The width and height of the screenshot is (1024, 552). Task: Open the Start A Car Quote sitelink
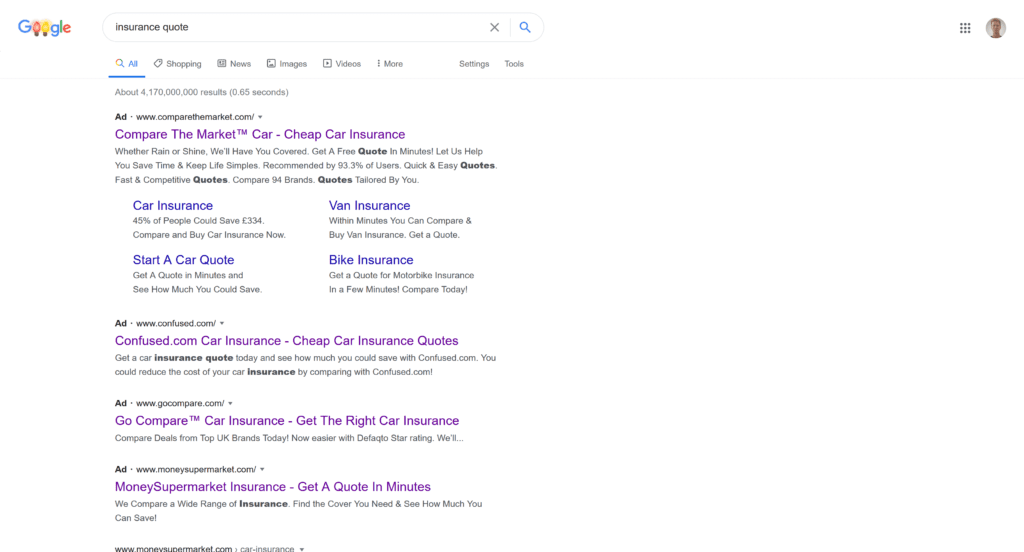[x=184, y=260]
